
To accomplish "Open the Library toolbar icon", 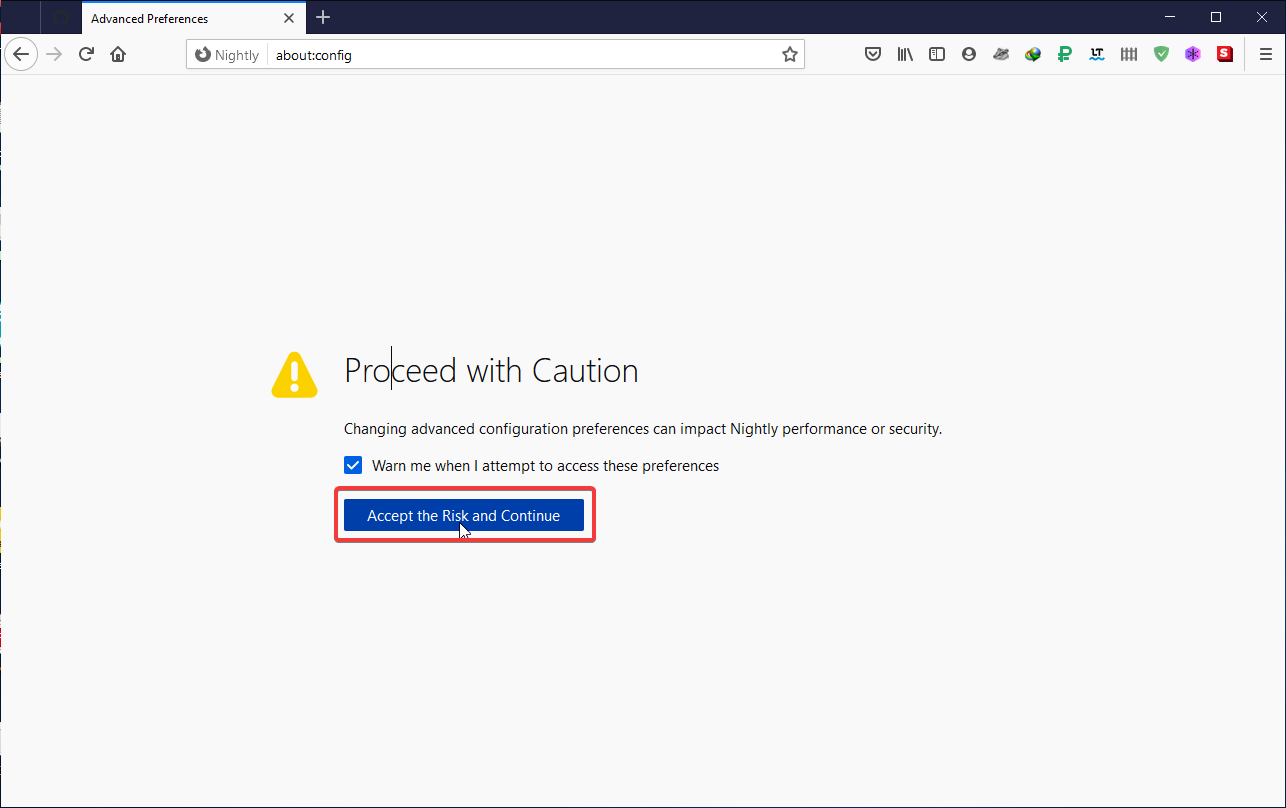I will pyautogui.click(x=905, y=54).
